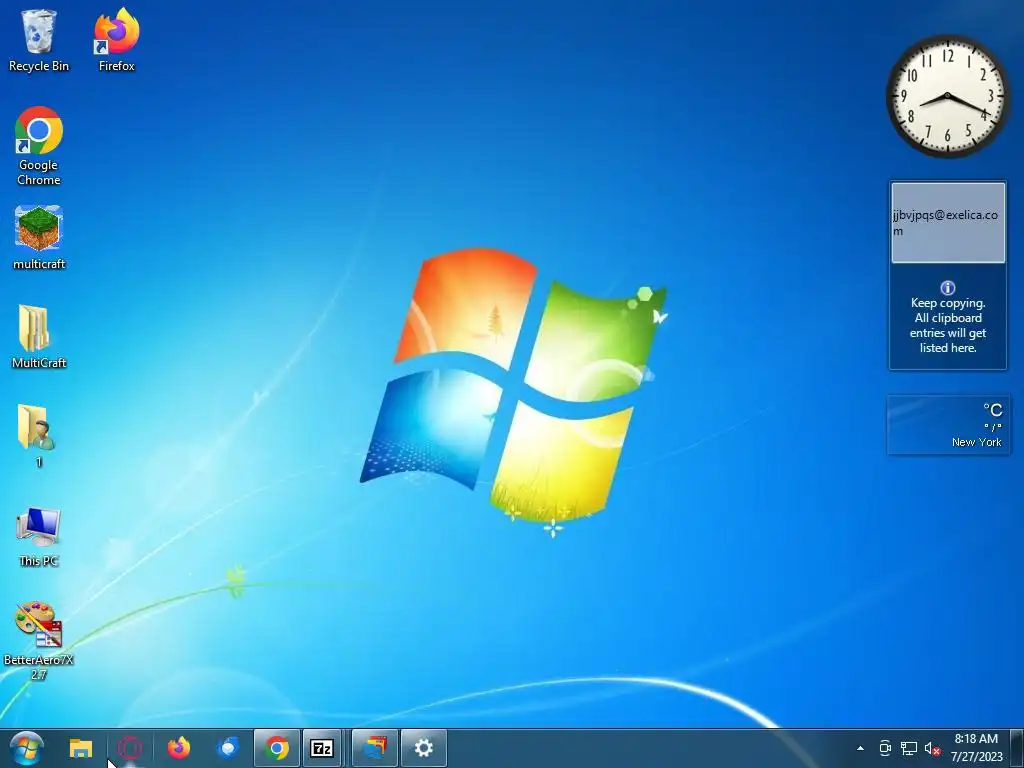Select the Firefox desktop shortcut
The height and width of the screenshot is (768, 1024).
click(x=117, y=40)
